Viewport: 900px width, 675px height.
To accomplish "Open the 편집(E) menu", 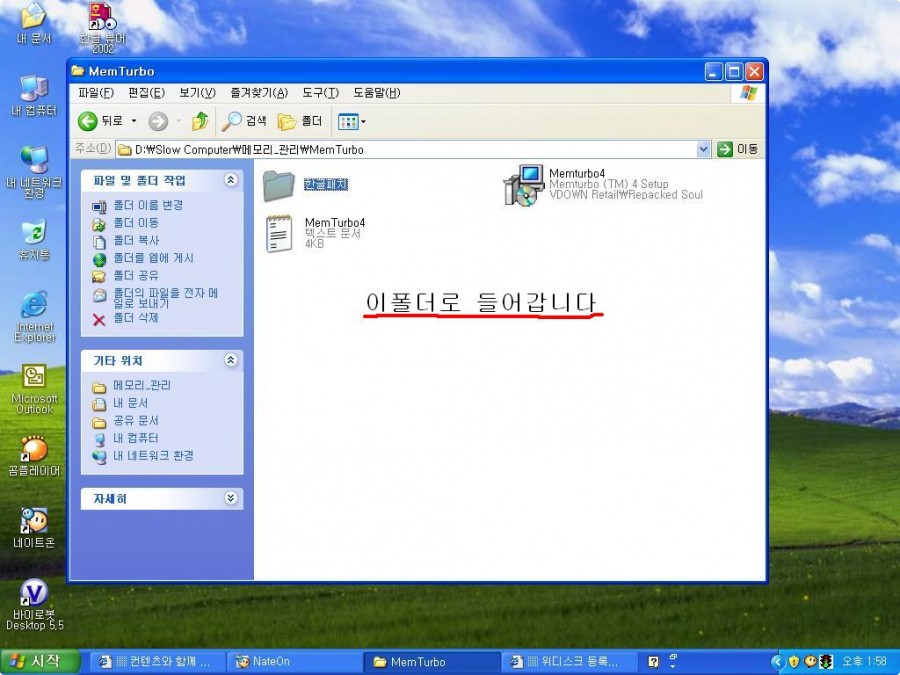I will 146,93.
